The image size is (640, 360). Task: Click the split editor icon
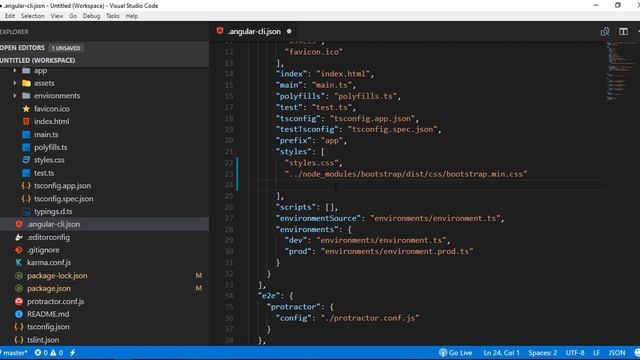click(623, 31)
